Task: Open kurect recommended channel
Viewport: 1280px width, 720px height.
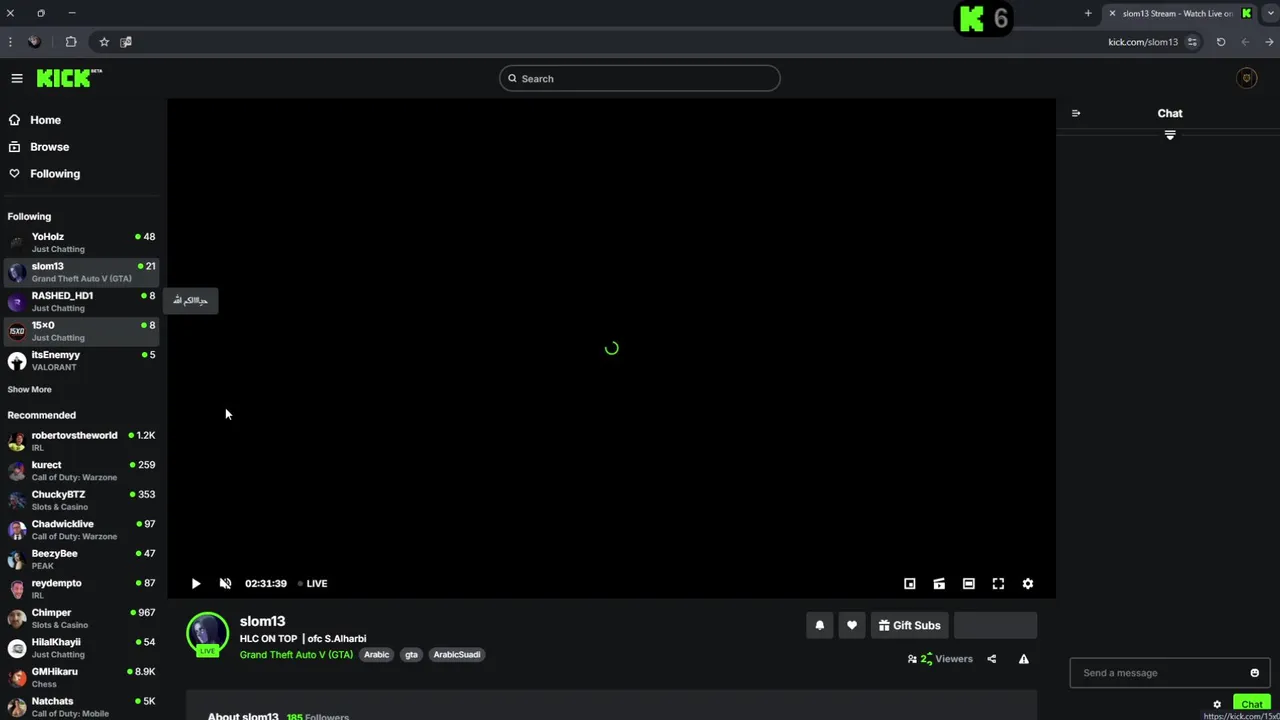Action: pos(82,470)
